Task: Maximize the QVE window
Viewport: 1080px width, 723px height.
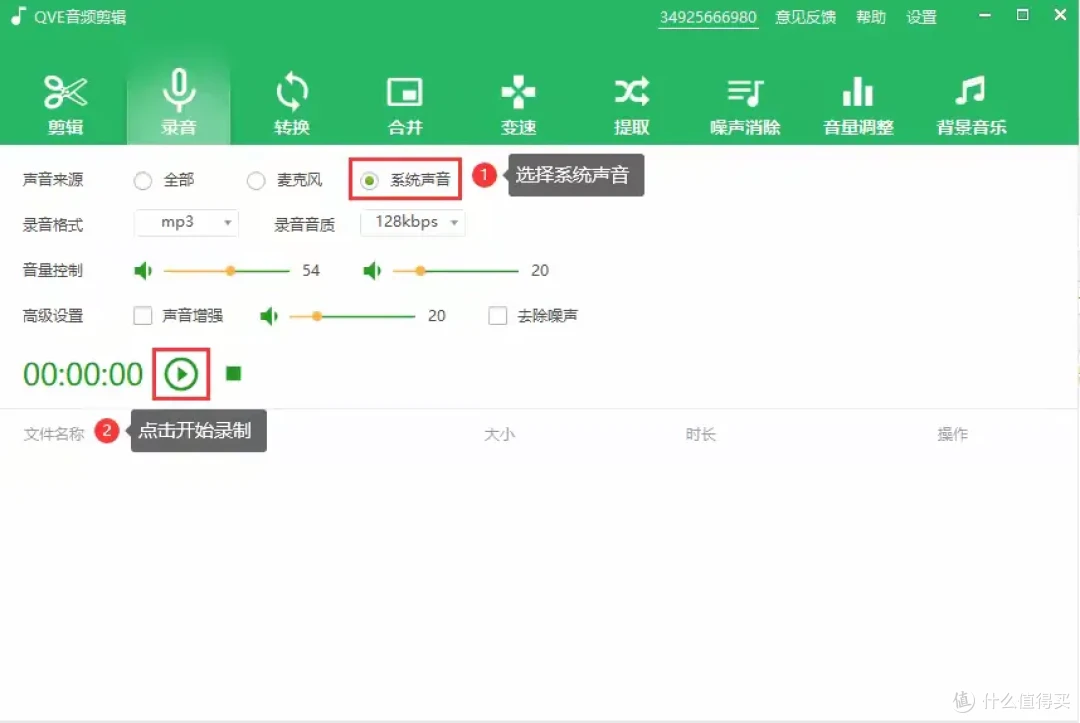Action: pyautogui.click(x=1023, y=15)
